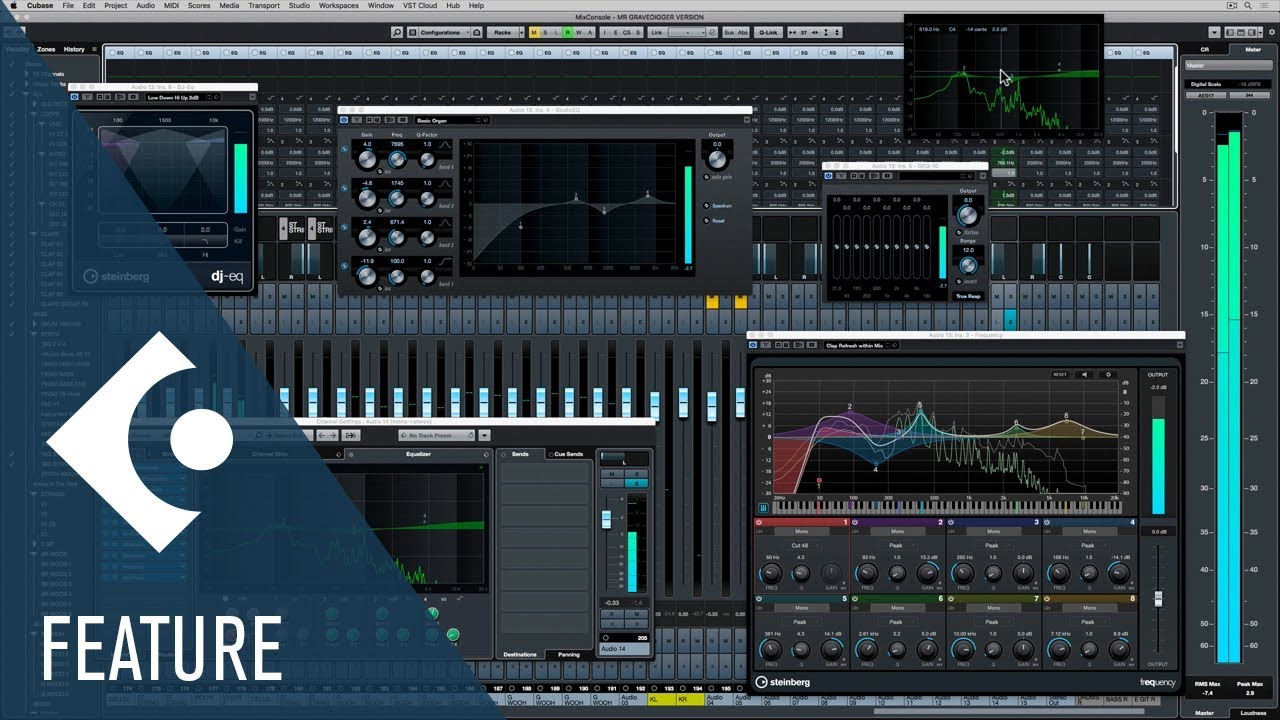Click StudioEQ band 1 filter shape icon
This screenshot has width=1280, height=720.
tap(445, 261)
